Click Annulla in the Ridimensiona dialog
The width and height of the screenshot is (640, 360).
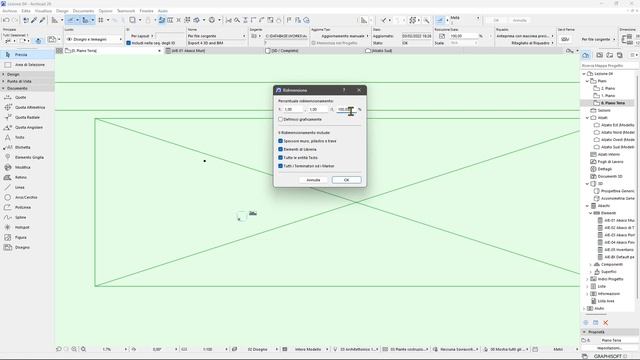point(313,180)
